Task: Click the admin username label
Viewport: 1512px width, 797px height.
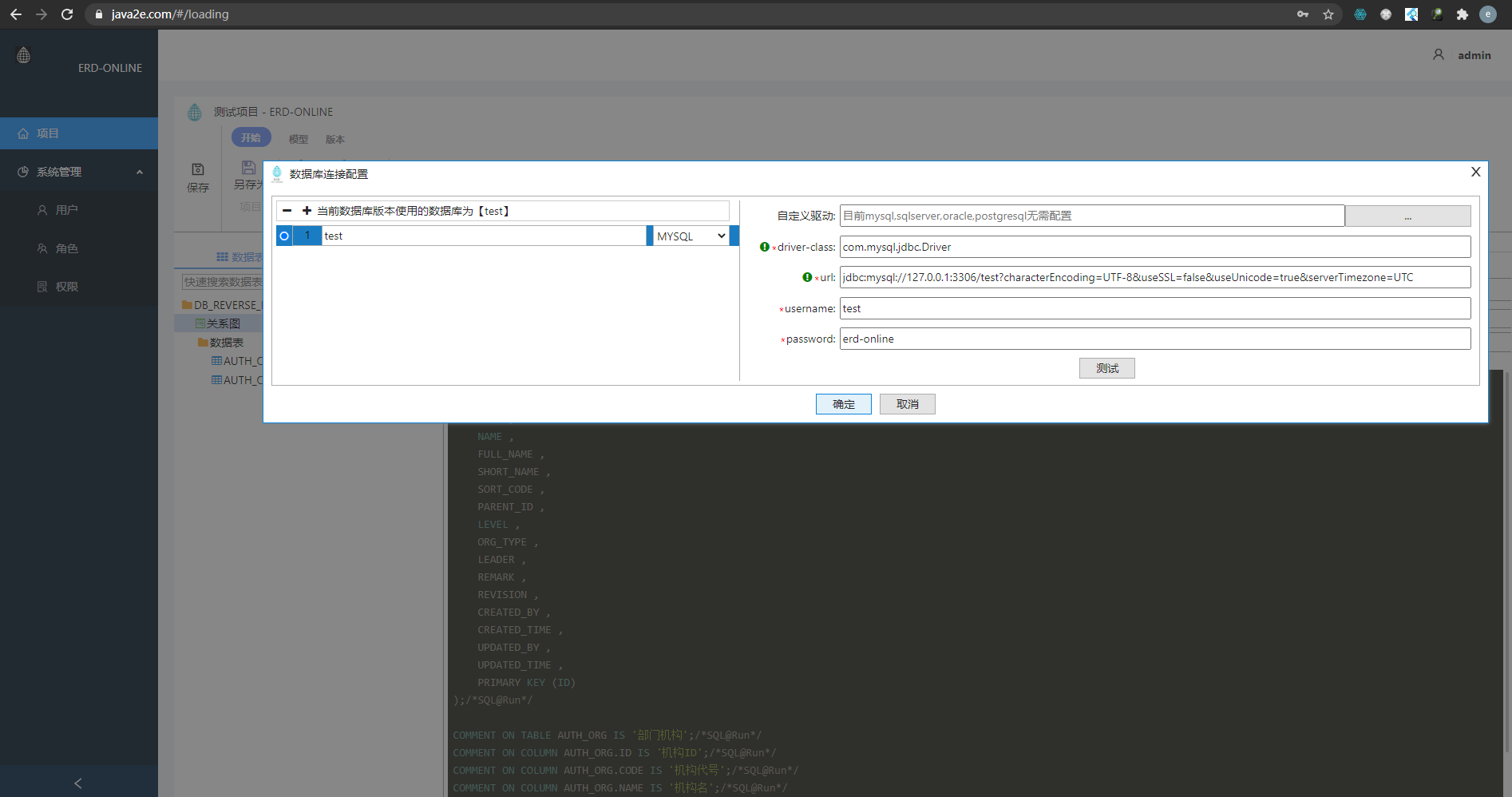Action: (1474, 55)
